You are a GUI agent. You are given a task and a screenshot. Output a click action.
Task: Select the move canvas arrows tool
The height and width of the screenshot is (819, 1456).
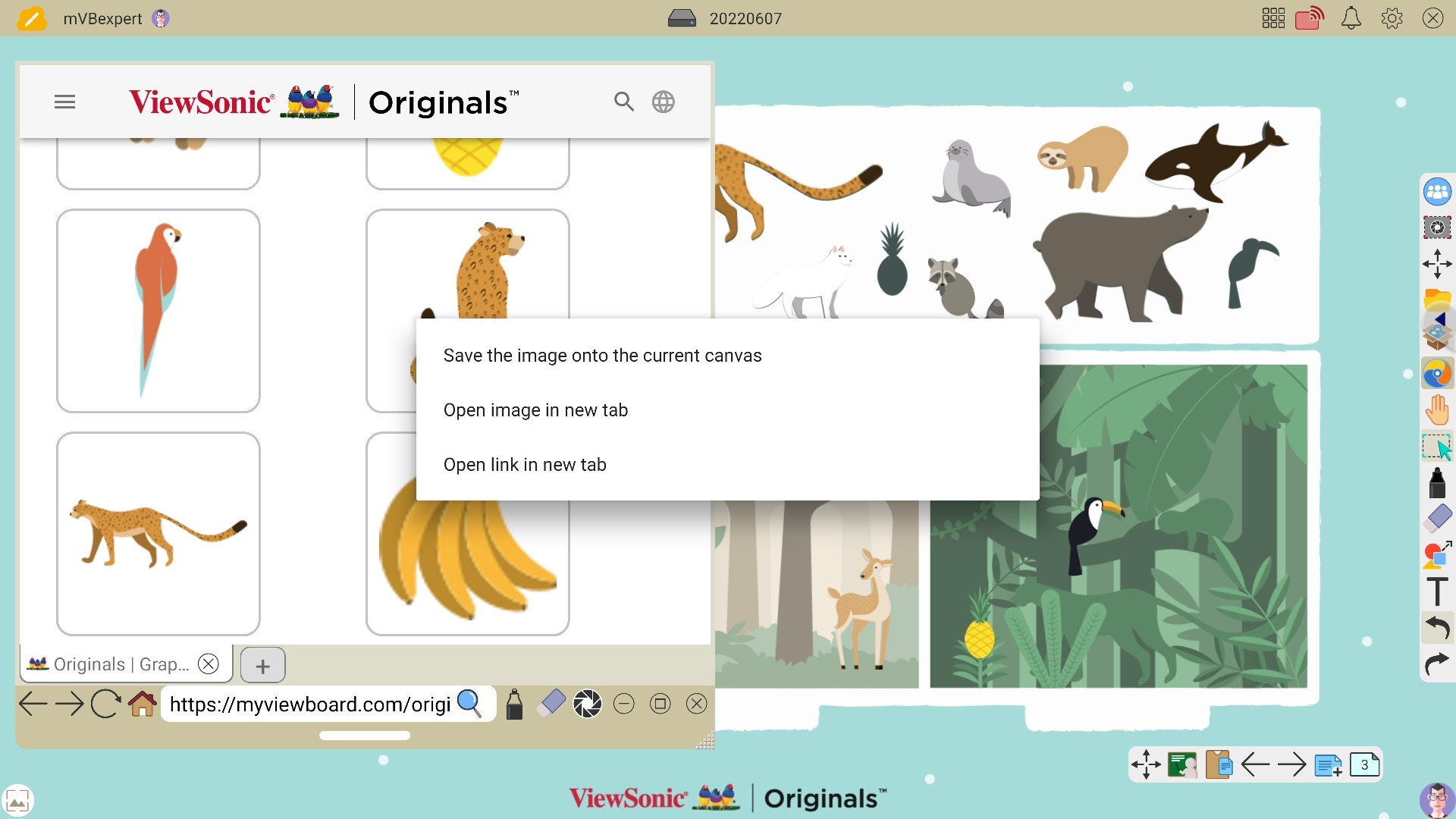coord(1437,264)
